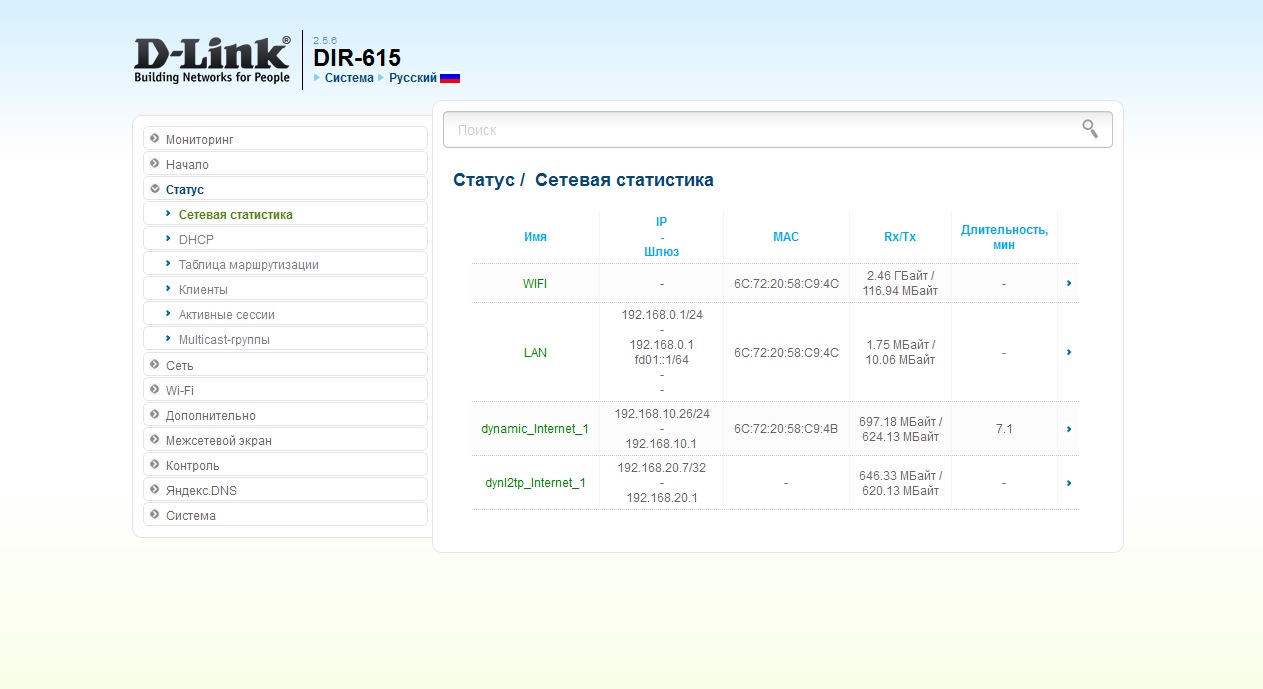Image resolution: width=1263 pixels, height=689 pixels.
Task: Open Активные сессии submenu item
Action: [x=285, y=314]
